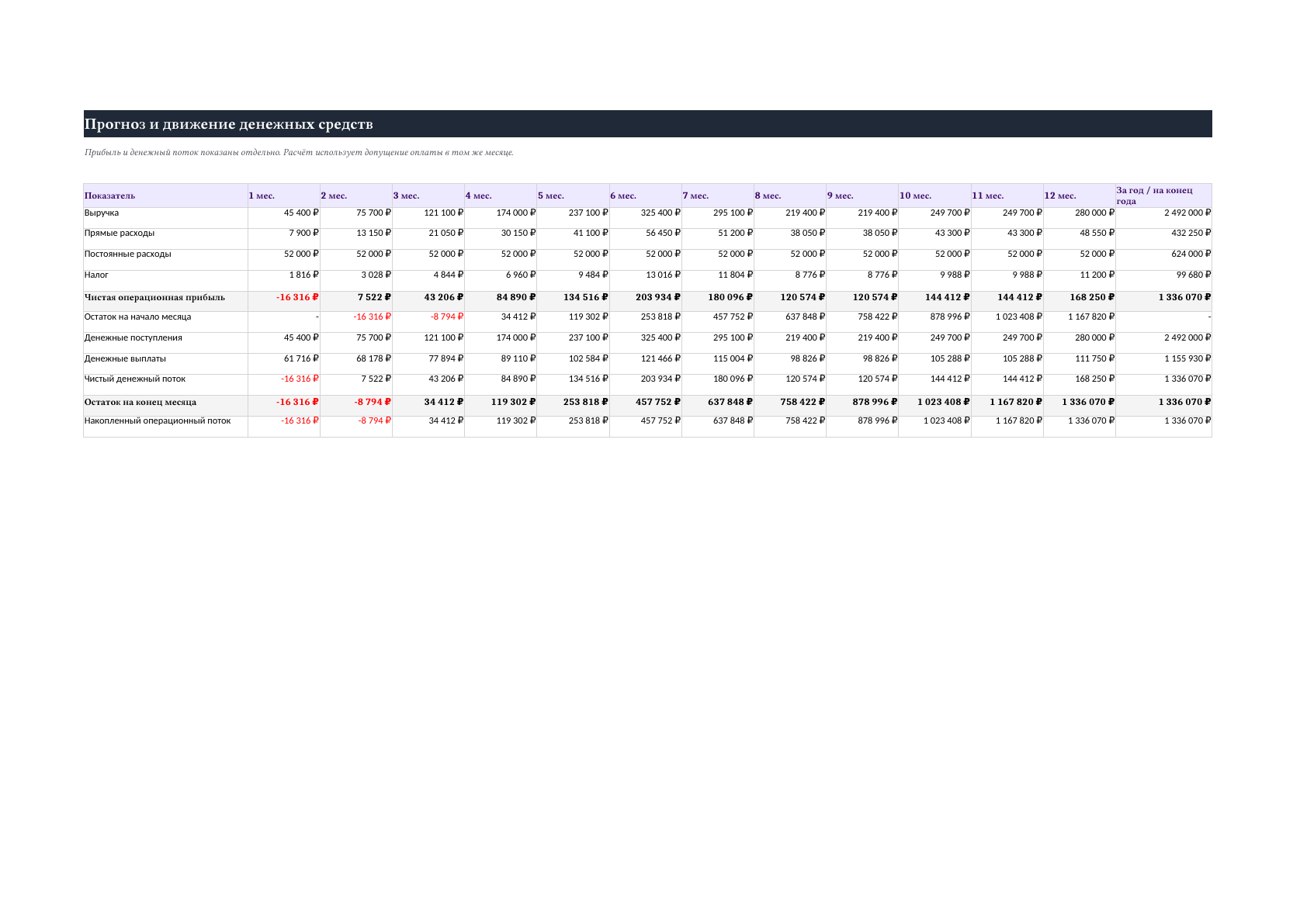
Task: Select '7 522 ₽' in Чистый денежный поток row
Action: pyautogui.click(x=376, y=379)
